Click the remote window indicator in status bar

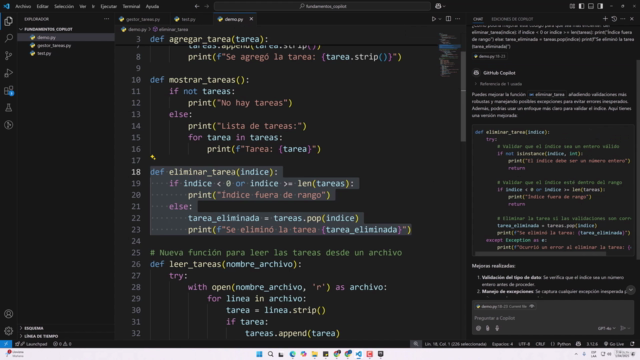(6, 344)
